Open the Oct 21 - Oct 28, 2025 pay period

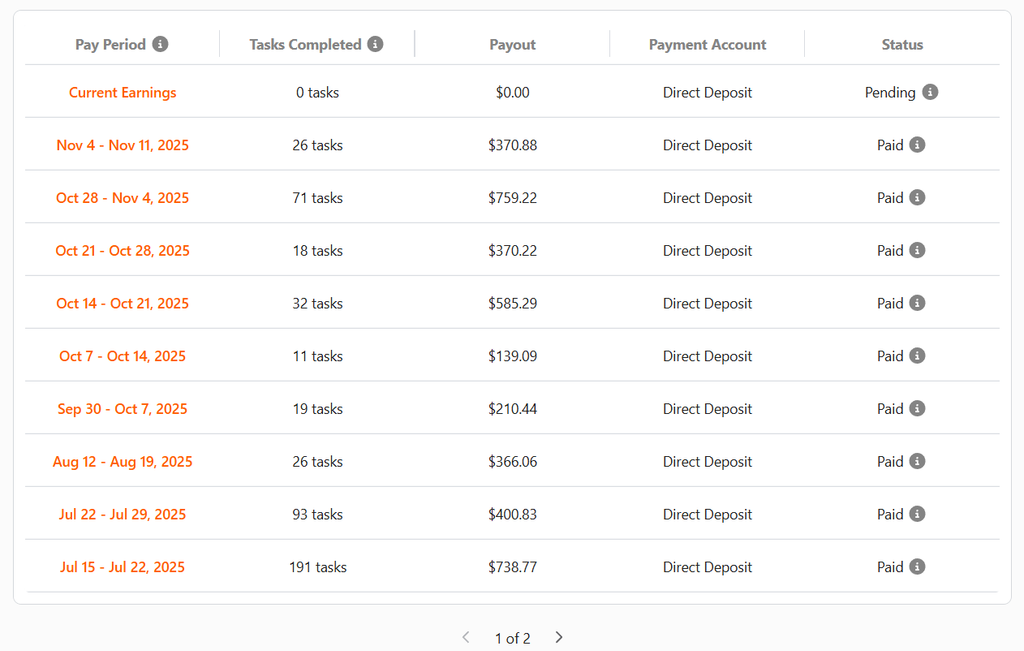123,251
